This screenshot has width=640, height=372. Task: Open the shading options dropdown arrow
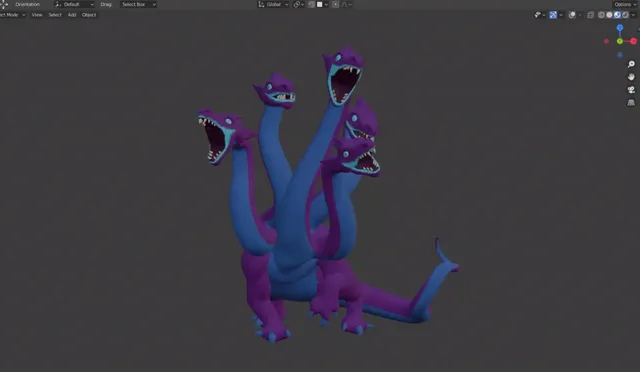click(x=633, y=15)
